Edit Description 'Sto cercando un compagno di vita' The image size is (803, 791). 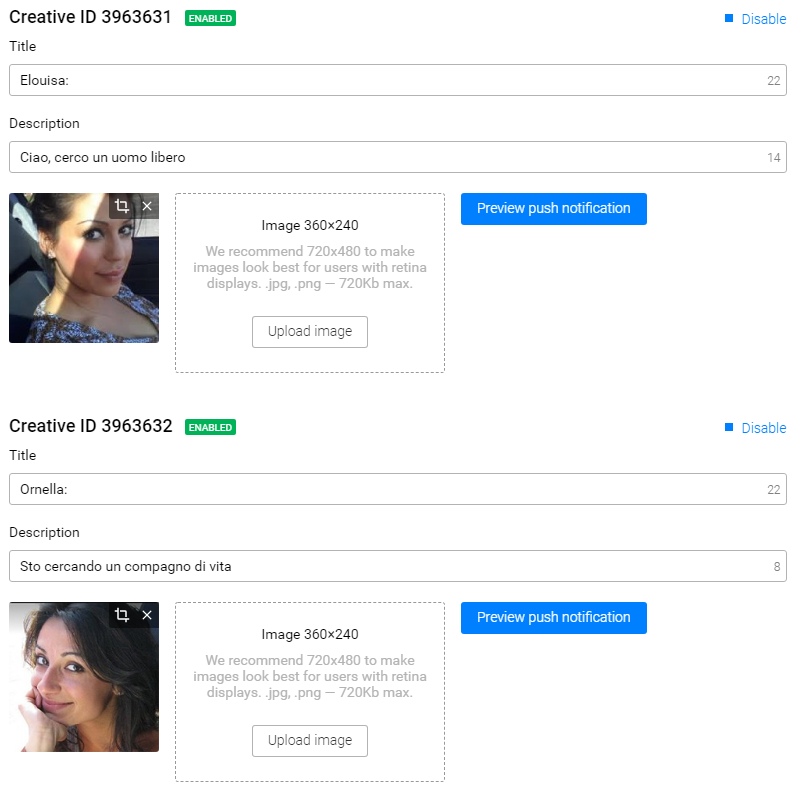[x=398, y=566]
